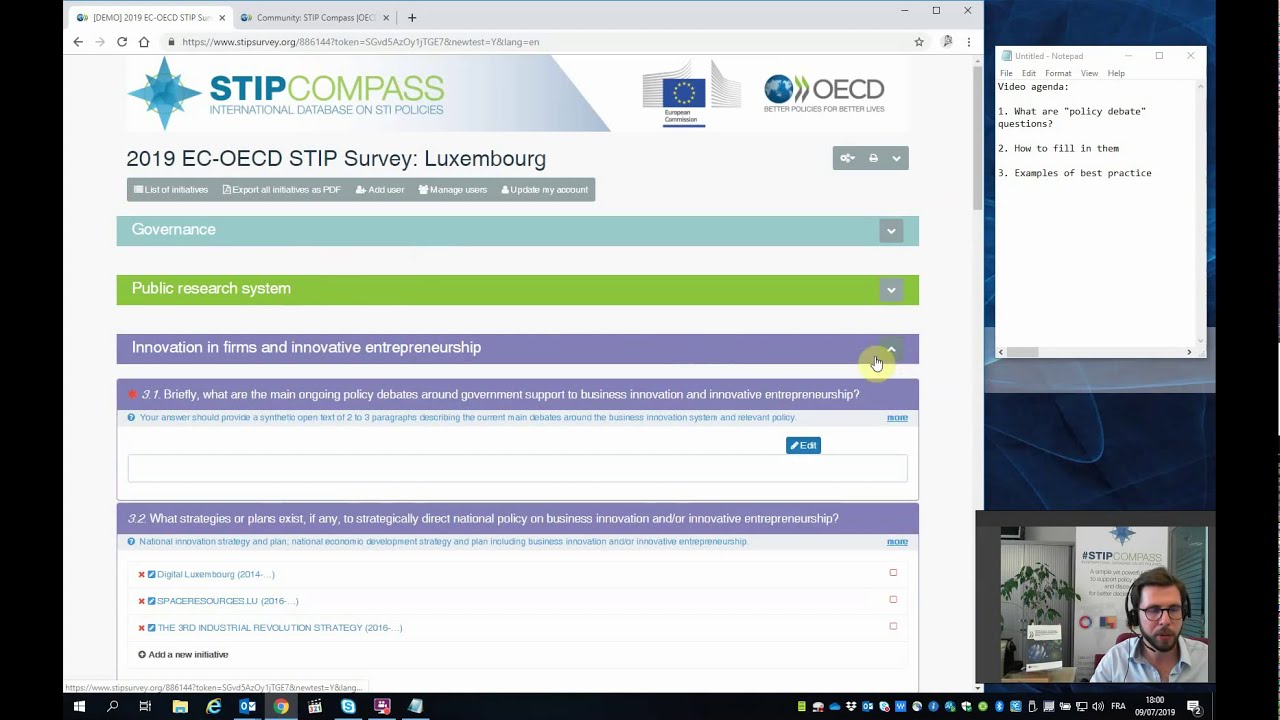This screenshot has width=1280, height=720.
Task: Click the Add user button
Action: (x=380, y=190)
